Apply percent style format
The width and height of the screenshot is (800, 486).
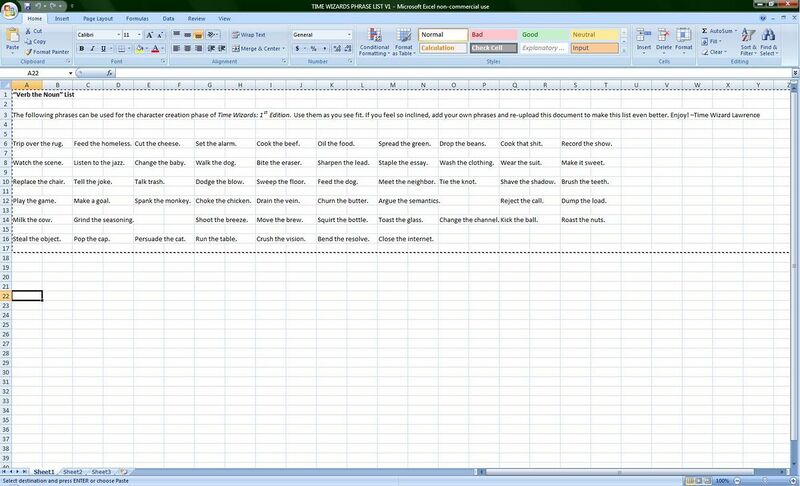(x=313, y=48)
